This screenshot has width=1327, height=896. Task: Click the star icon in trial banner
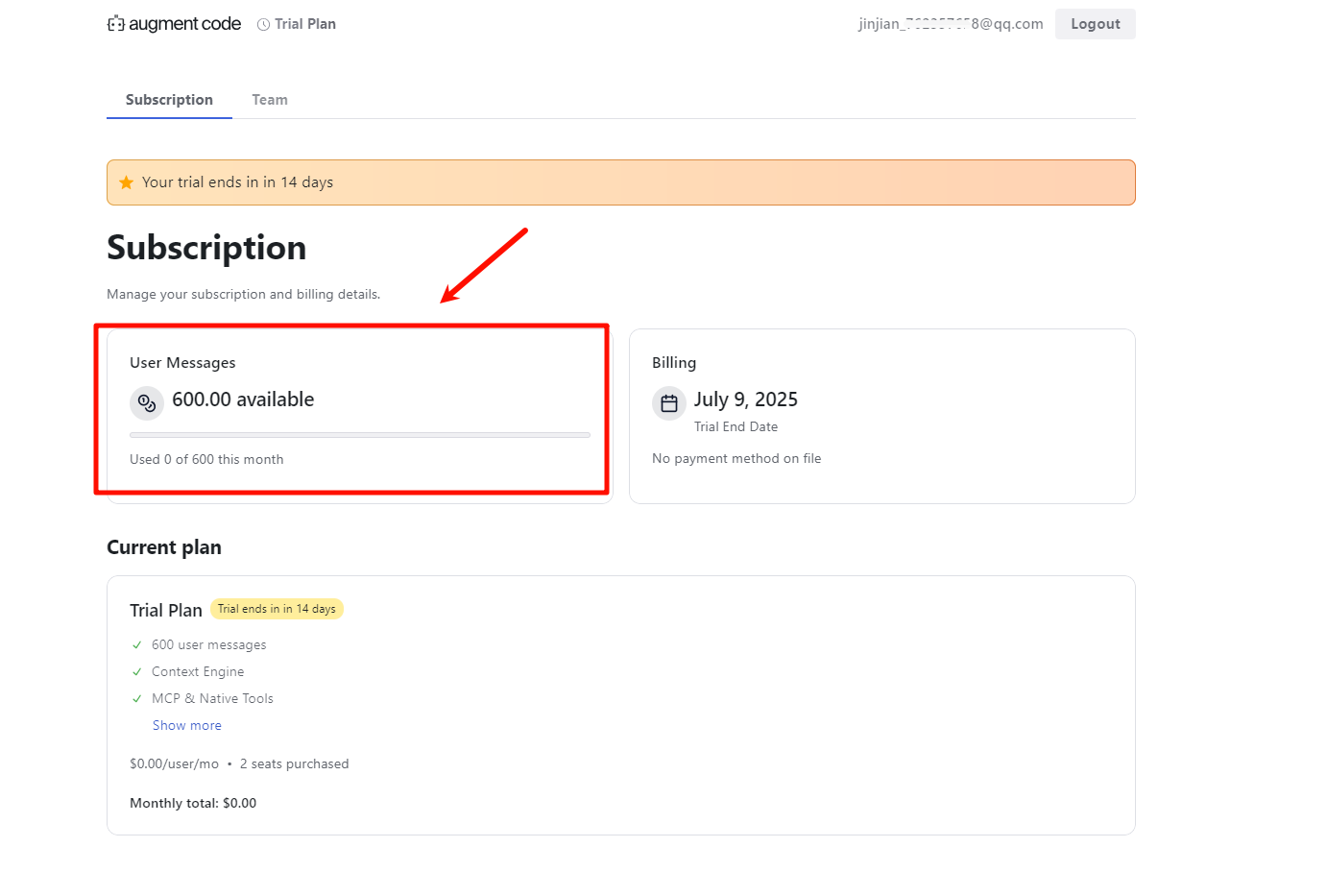[x=126, y=182]
